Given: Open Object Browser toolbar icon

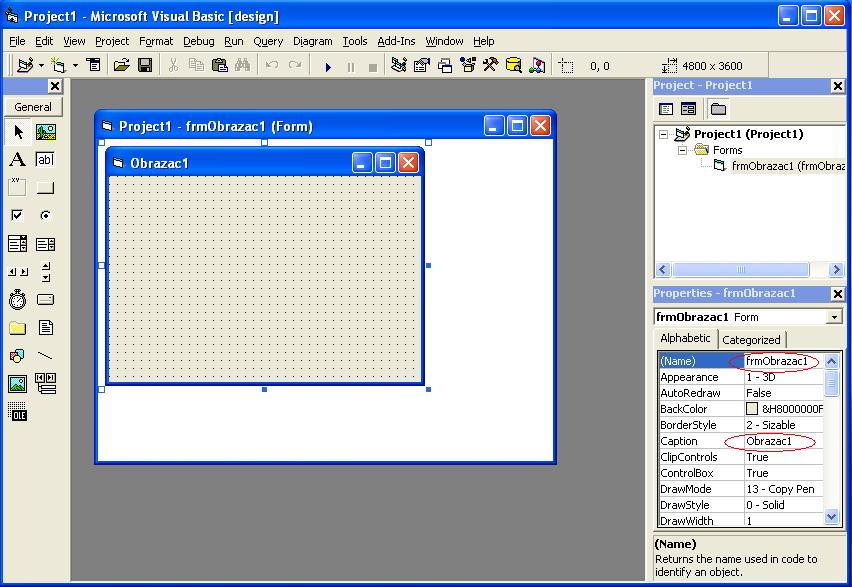Looking at the screenshot, I should tap(468, 66).
